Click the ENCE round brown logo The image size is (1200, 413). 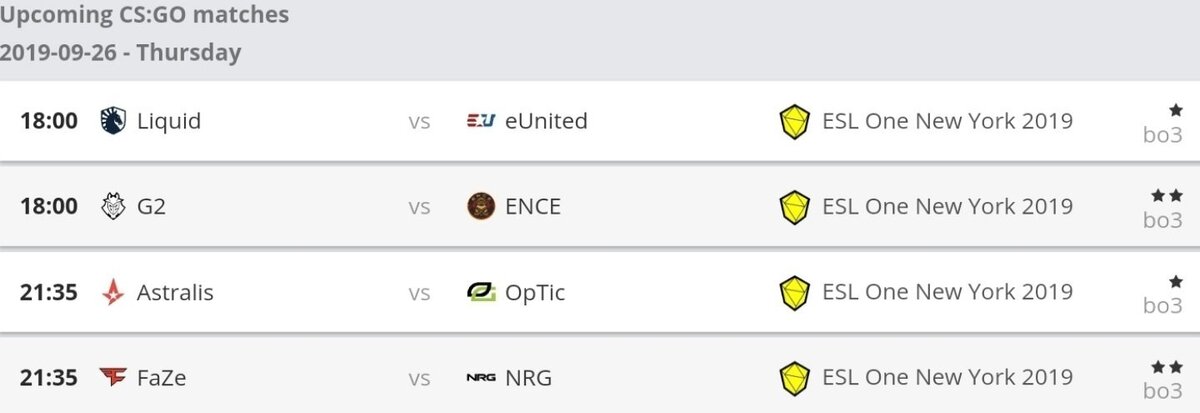coord(481,207)
